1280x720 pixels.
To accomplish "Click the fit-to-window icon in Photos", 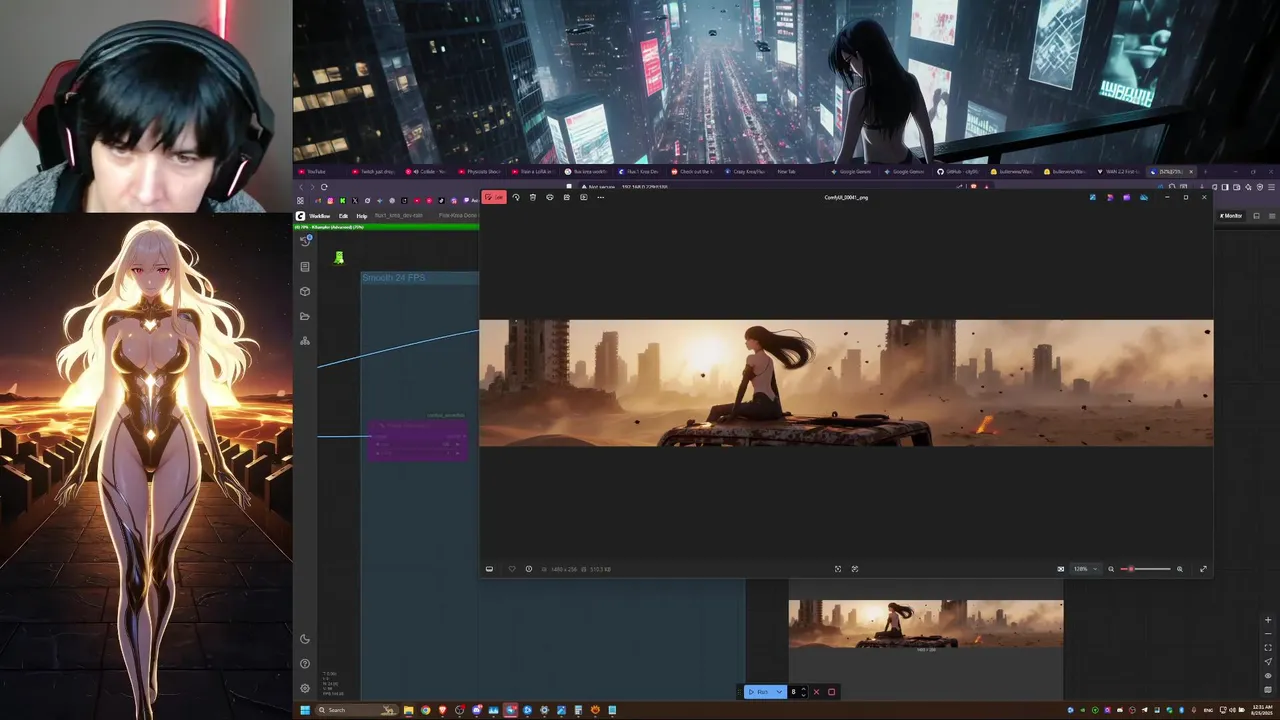I will (x=838, y=569).
